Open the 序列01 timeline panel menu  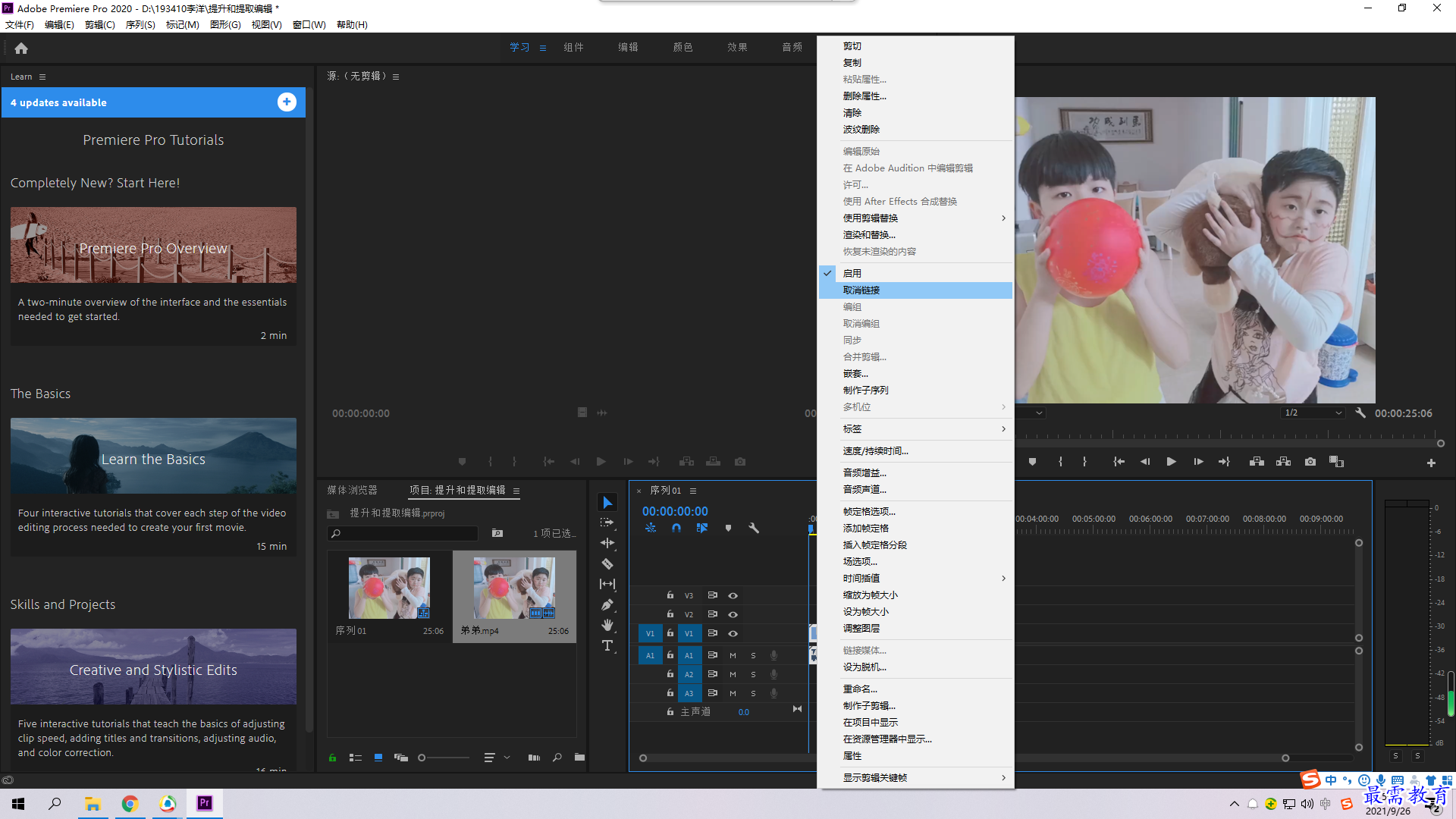pyautogui.click(x=693, y=491)
